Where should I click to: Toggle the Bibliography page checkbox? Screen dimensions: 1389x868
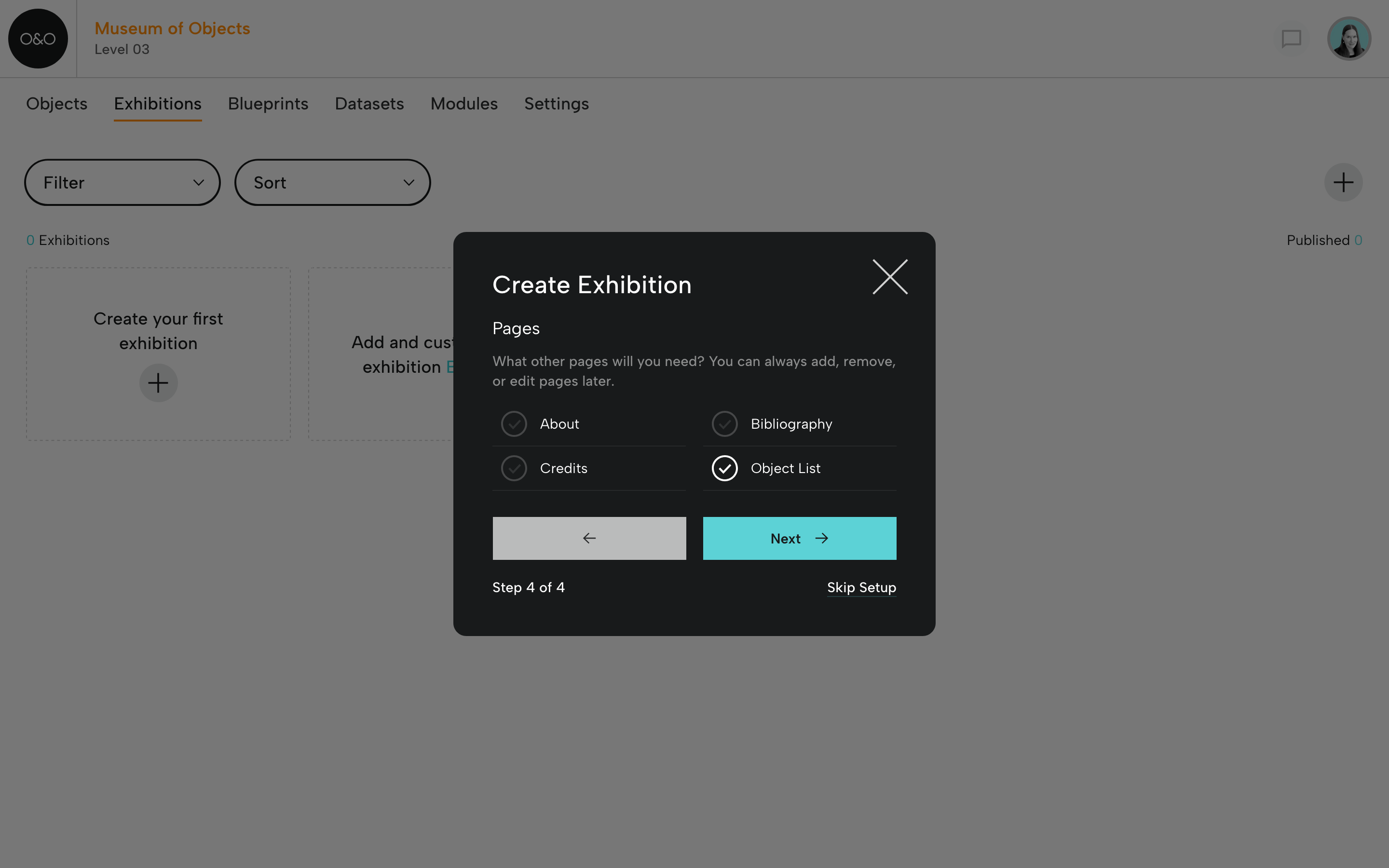(724, 424)
